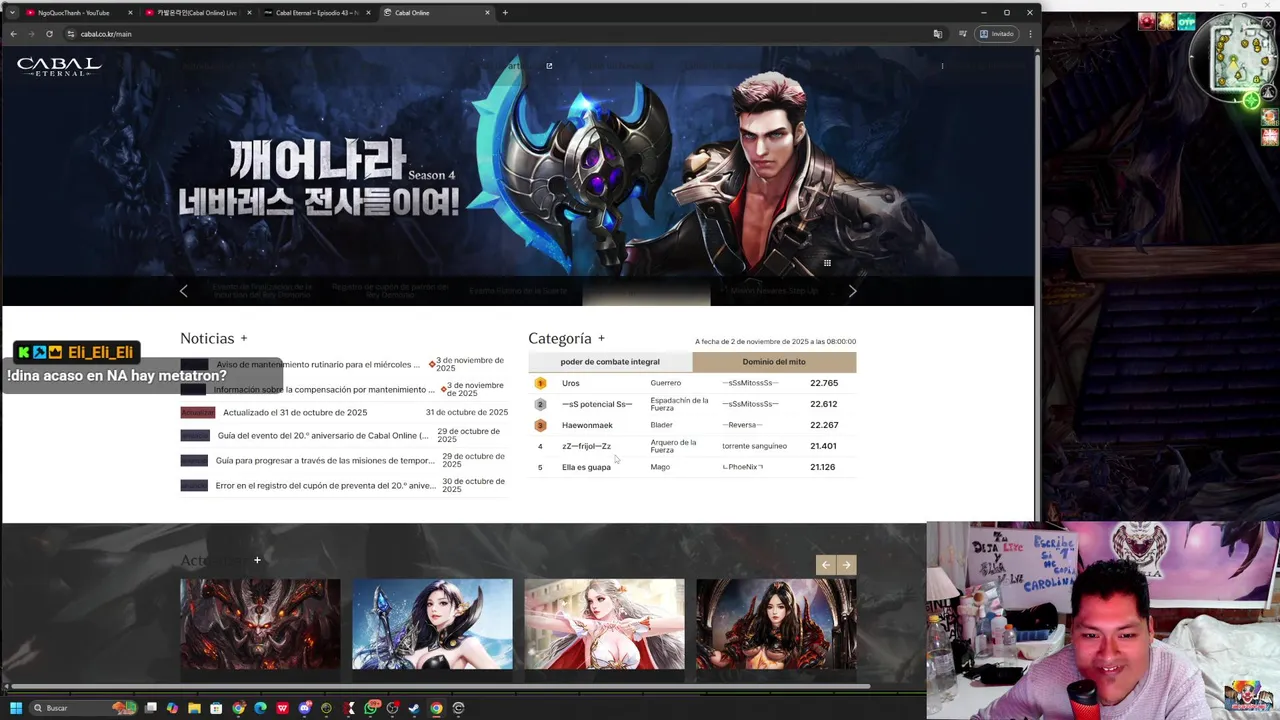
Task: Open the tab search dropdown arrow
Action: click(x=12, y=13)
